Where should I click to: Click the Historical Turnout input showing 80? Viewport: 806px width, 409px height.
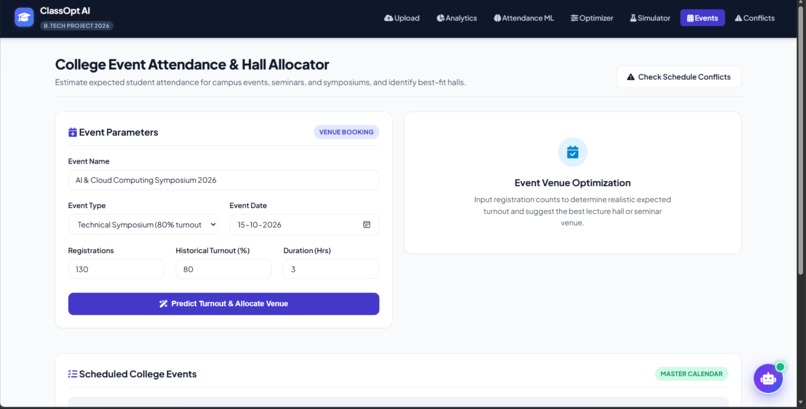coord(224,269)
